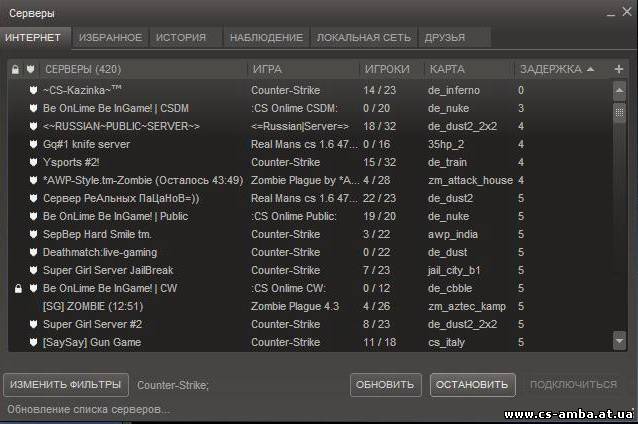Close the Серверы window

[627, 11]
